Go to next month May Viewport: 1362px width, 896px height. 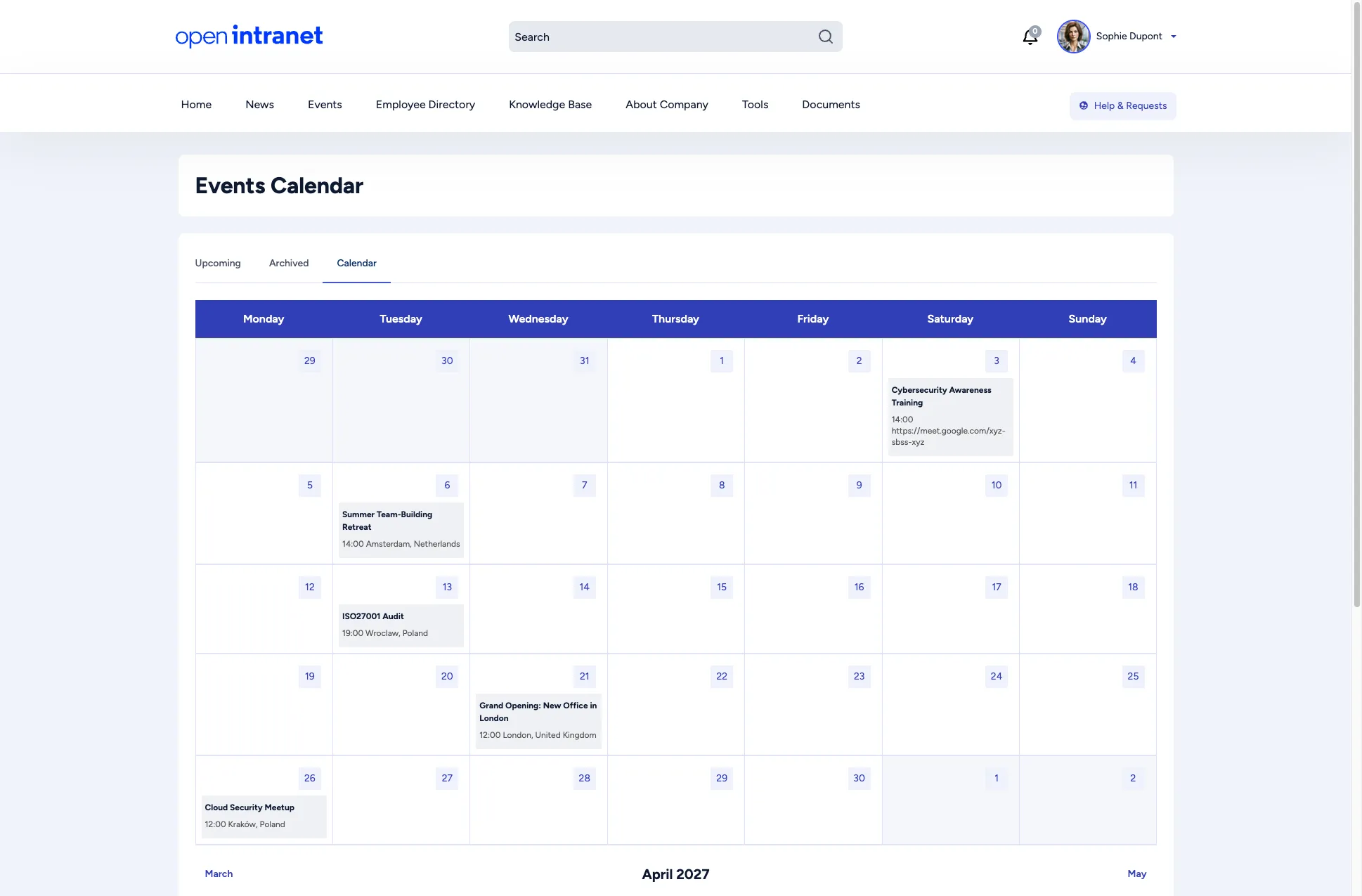pos(1136,874)
